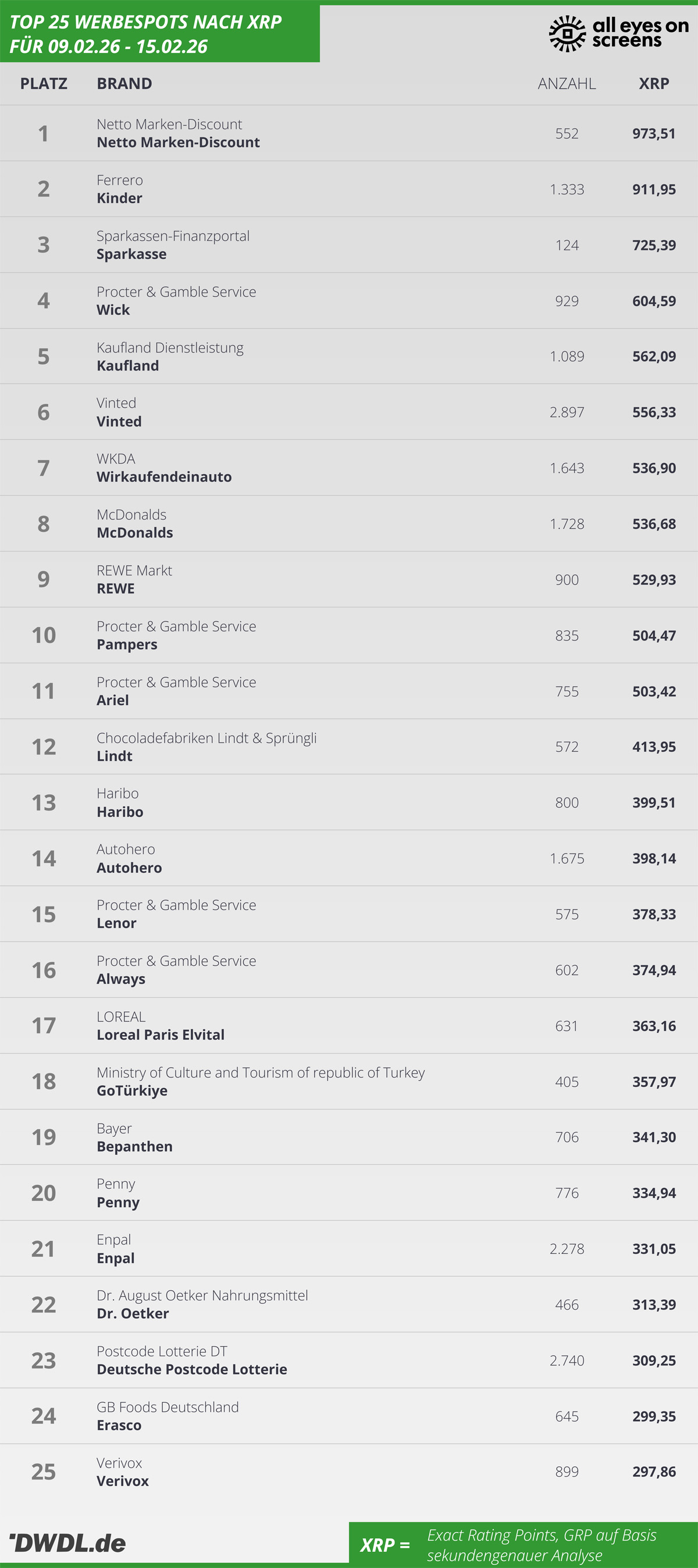Click the XRP definition footer text
Image resolution: width=698 pixels, height=1568 pixels.
540,1545
